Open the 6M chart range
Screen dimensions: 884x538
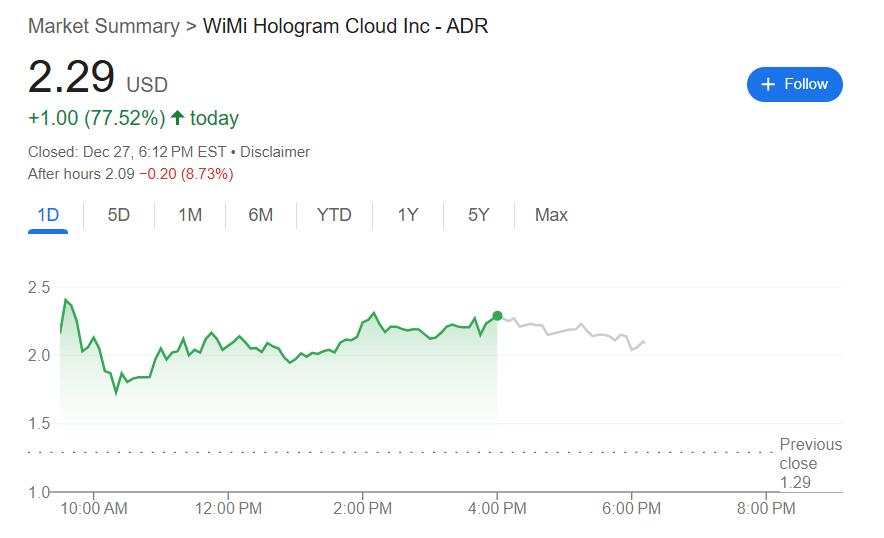[x=260, y=215]
